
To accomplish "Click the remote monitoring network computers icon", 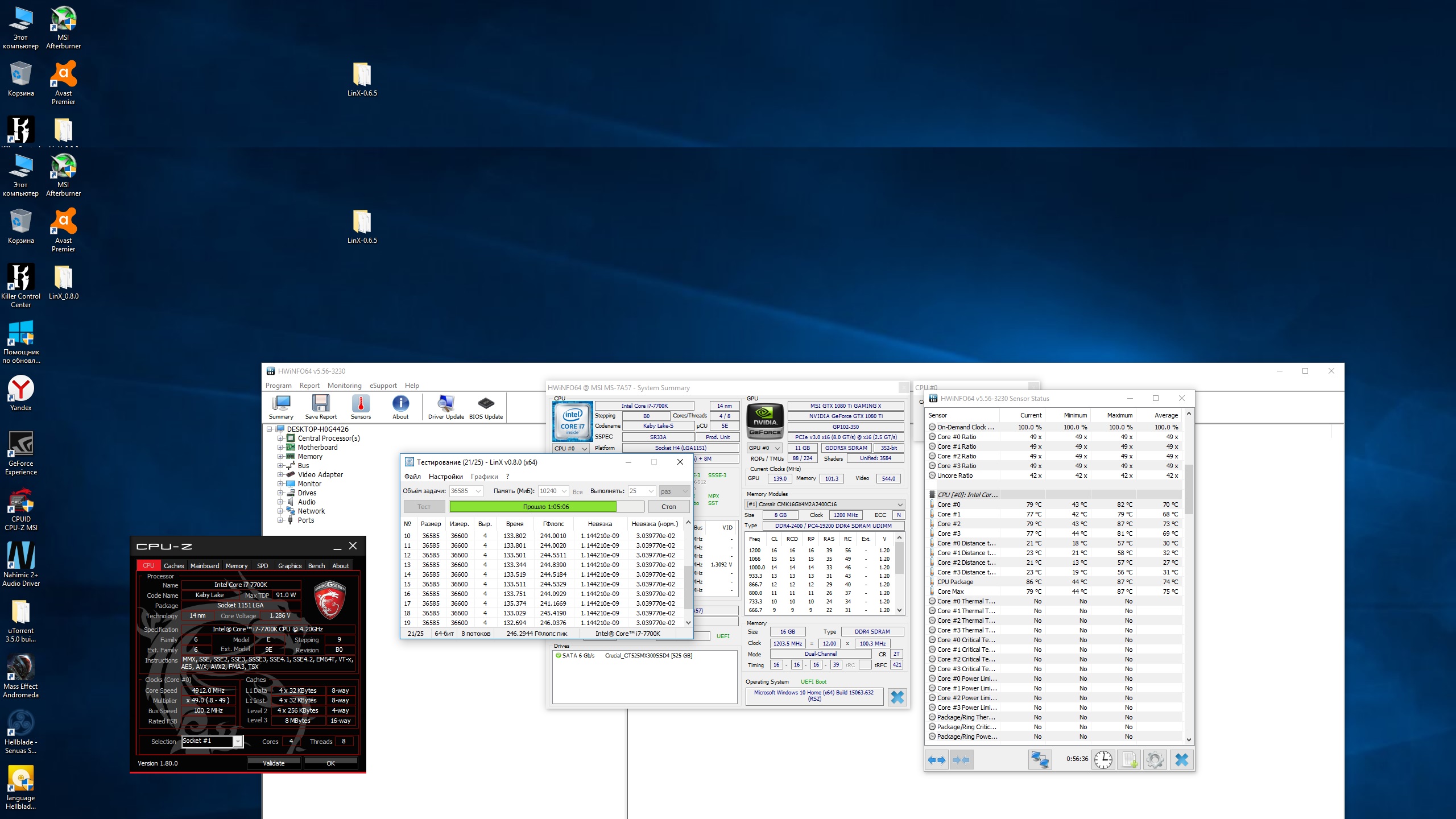I will [1040, 759].
